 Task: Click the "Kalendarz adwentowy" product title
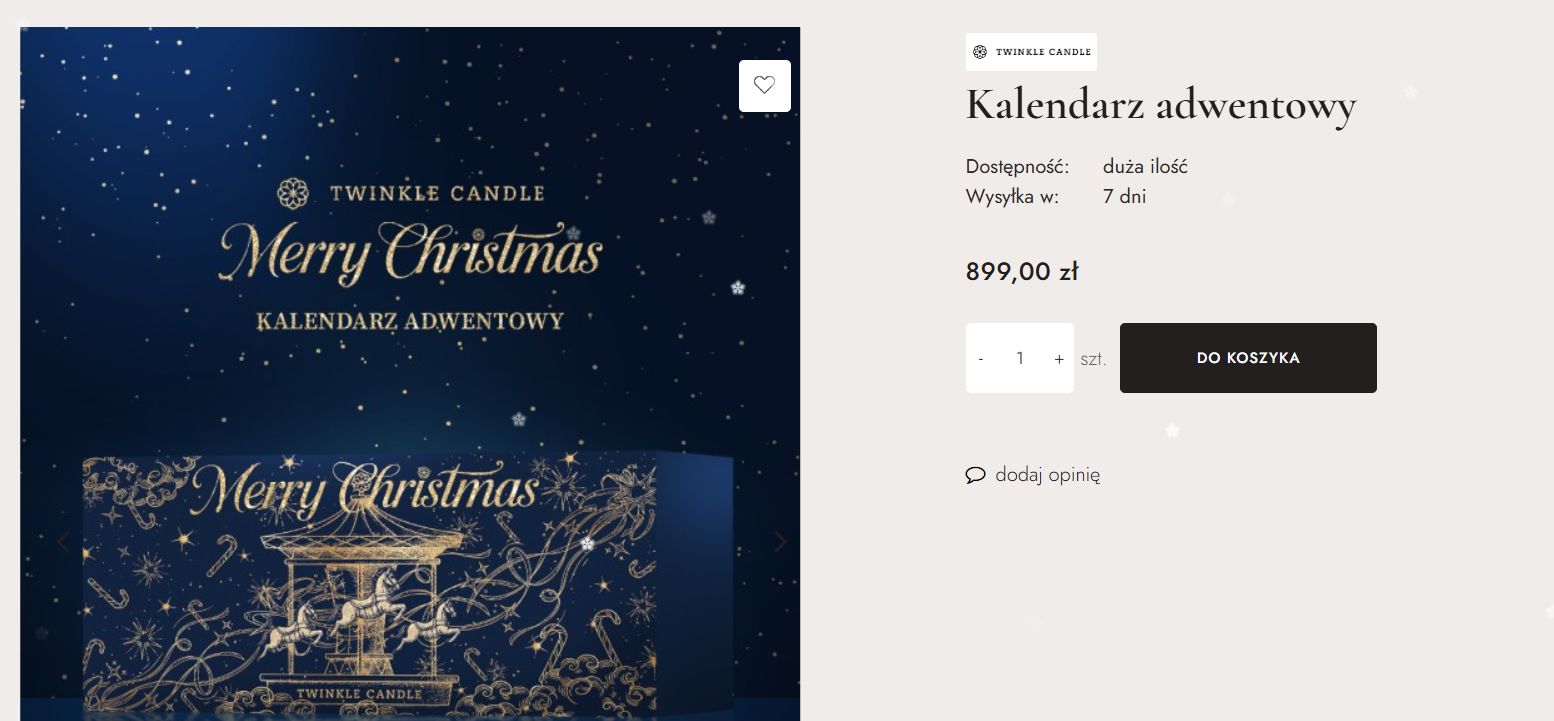coord(1160,104)
